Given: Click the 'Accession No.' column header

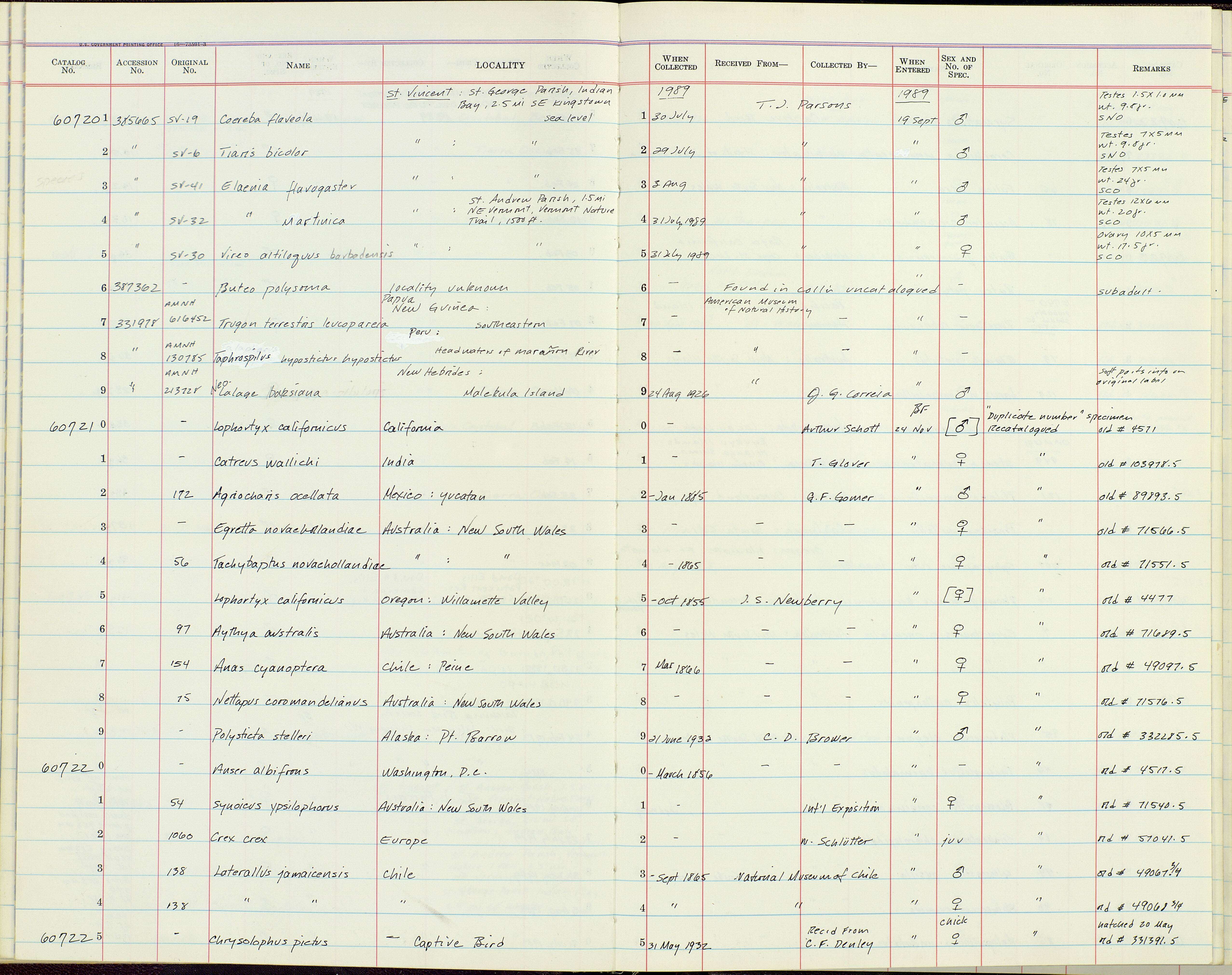Looking at the screenshot, I should (136, 66).
